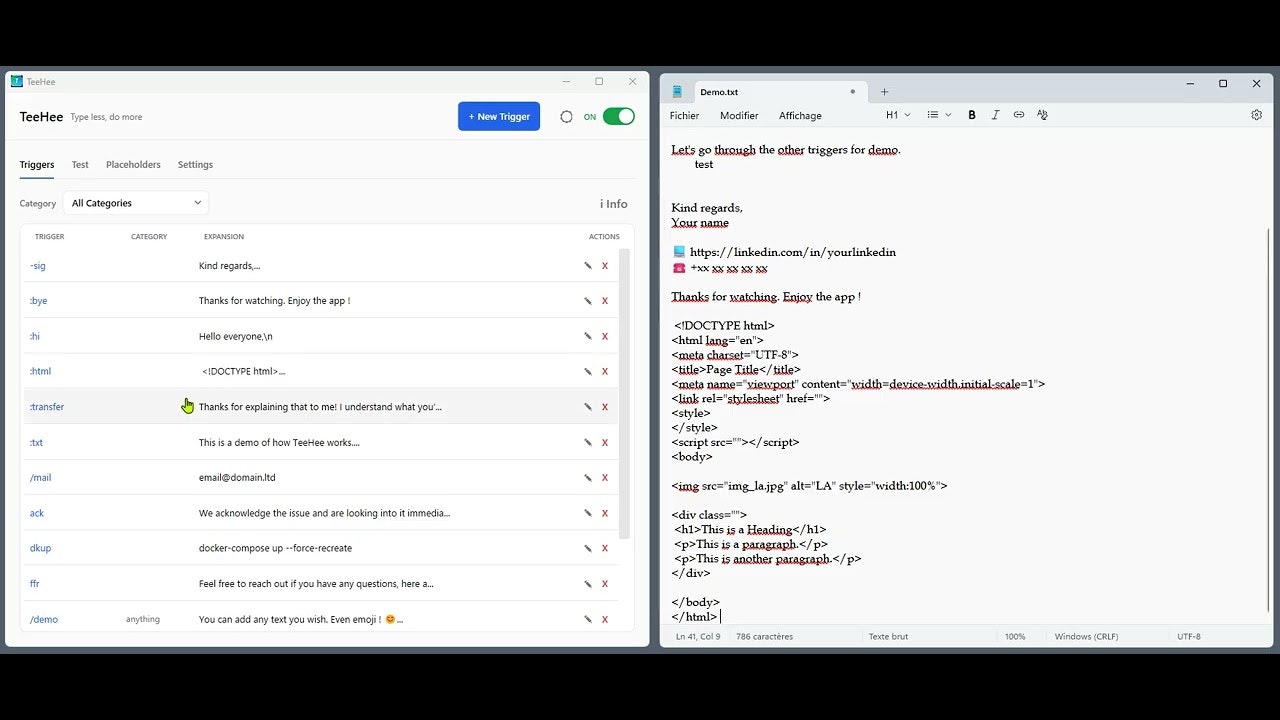Toggle bold in Notepad toolbar
Viewport: 1280px width, 720px height.
click(972, 115)
